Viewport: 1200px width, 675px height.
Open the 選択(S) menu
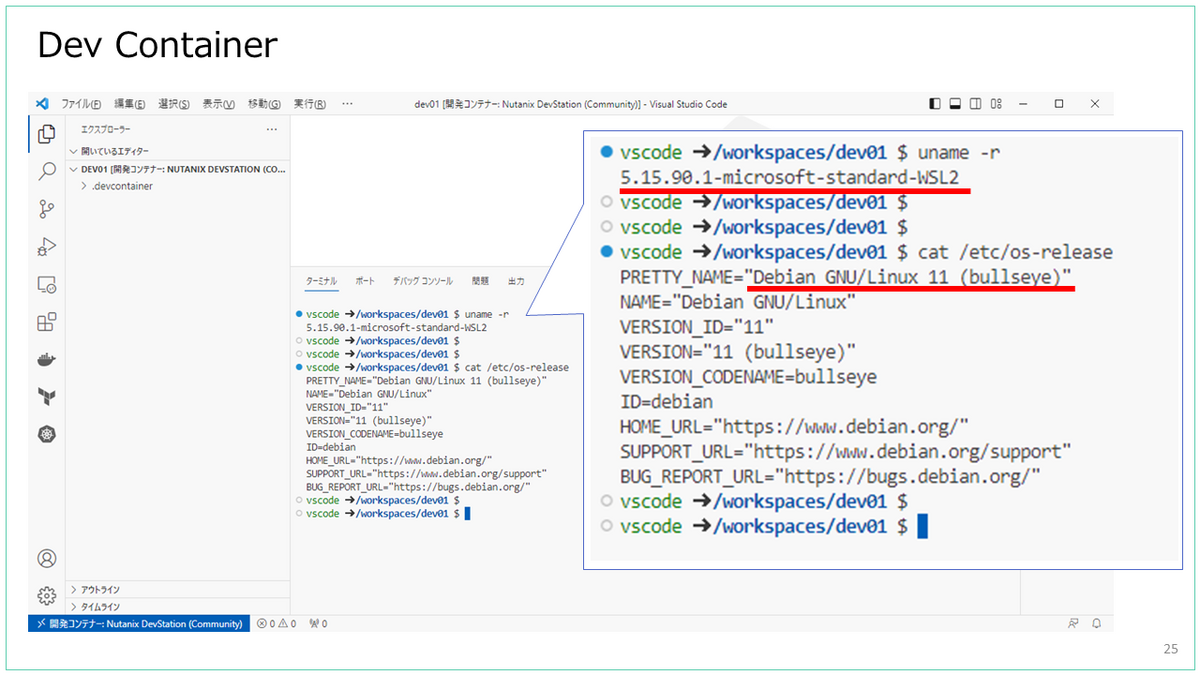tap(174, 104)
